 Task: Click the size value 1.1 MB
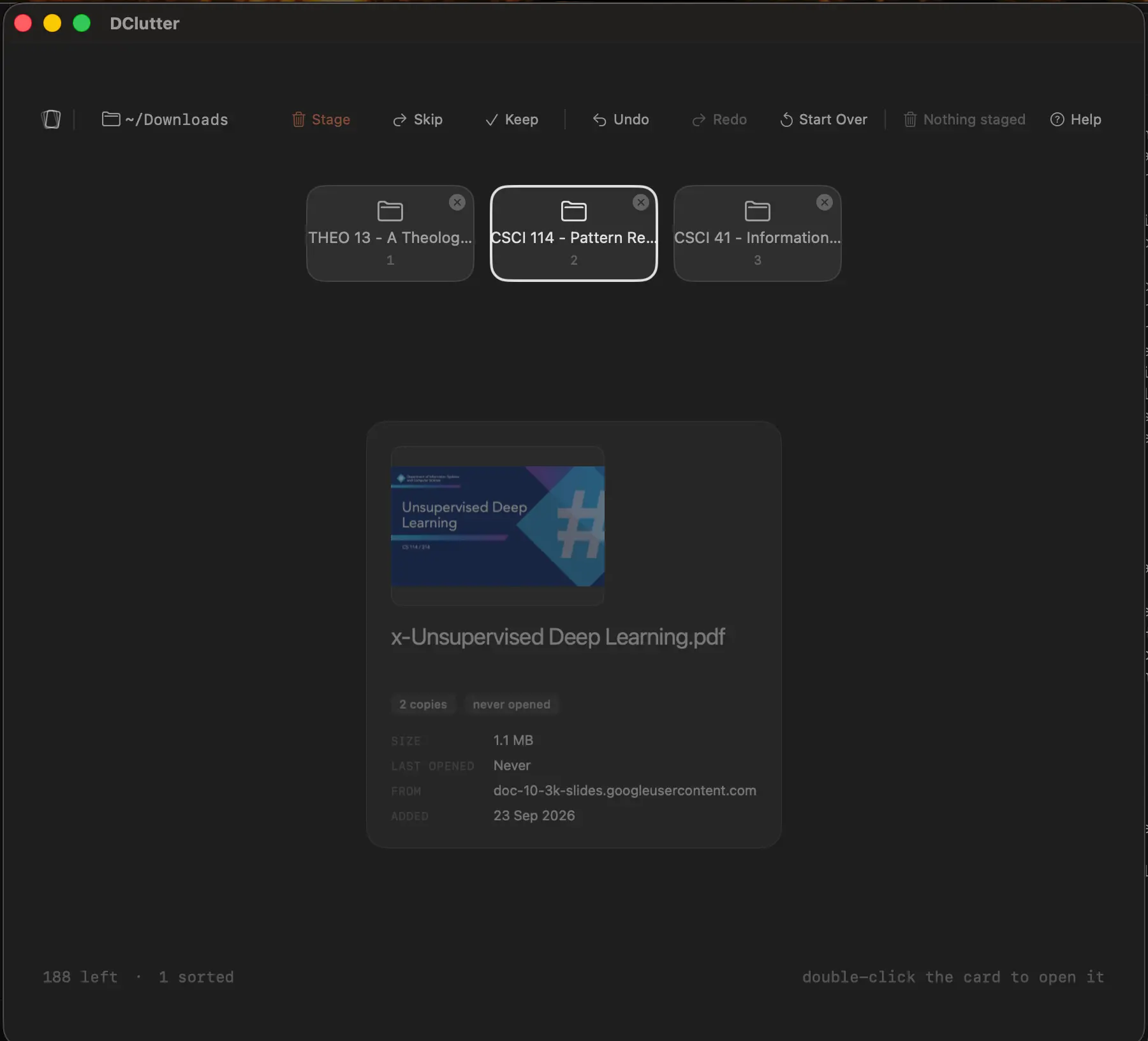[513, 740]
